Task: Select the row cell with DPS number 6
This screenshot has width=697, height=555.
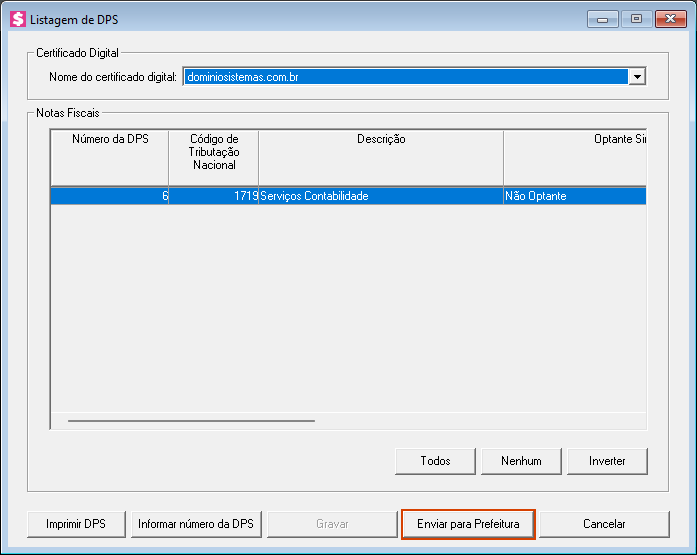Action: [110, 196]
